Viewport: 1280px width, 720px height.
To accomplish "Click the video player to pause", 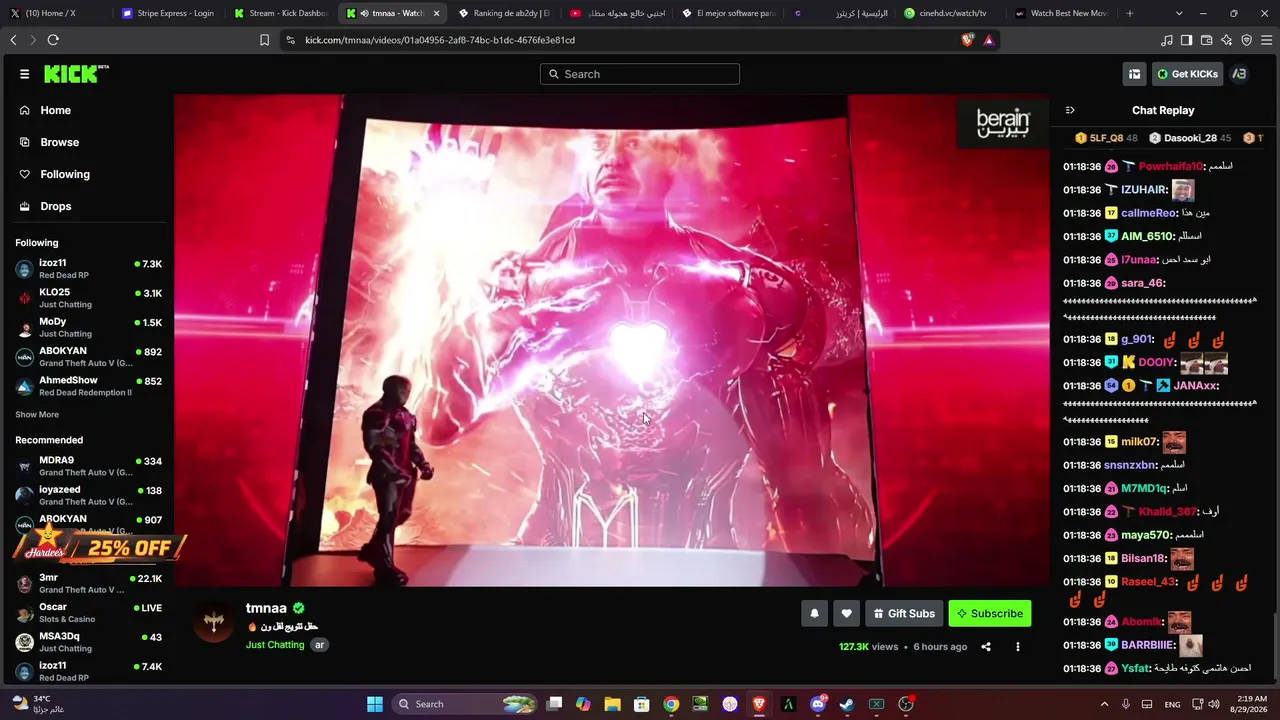I will (612, 340).
